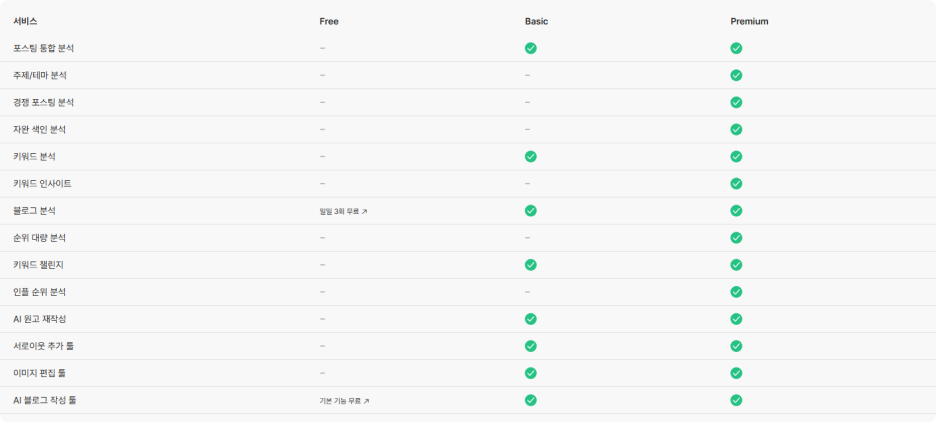Click the Premium checkmark for AI 블로그 작성 툴

[x=736, y=400]
